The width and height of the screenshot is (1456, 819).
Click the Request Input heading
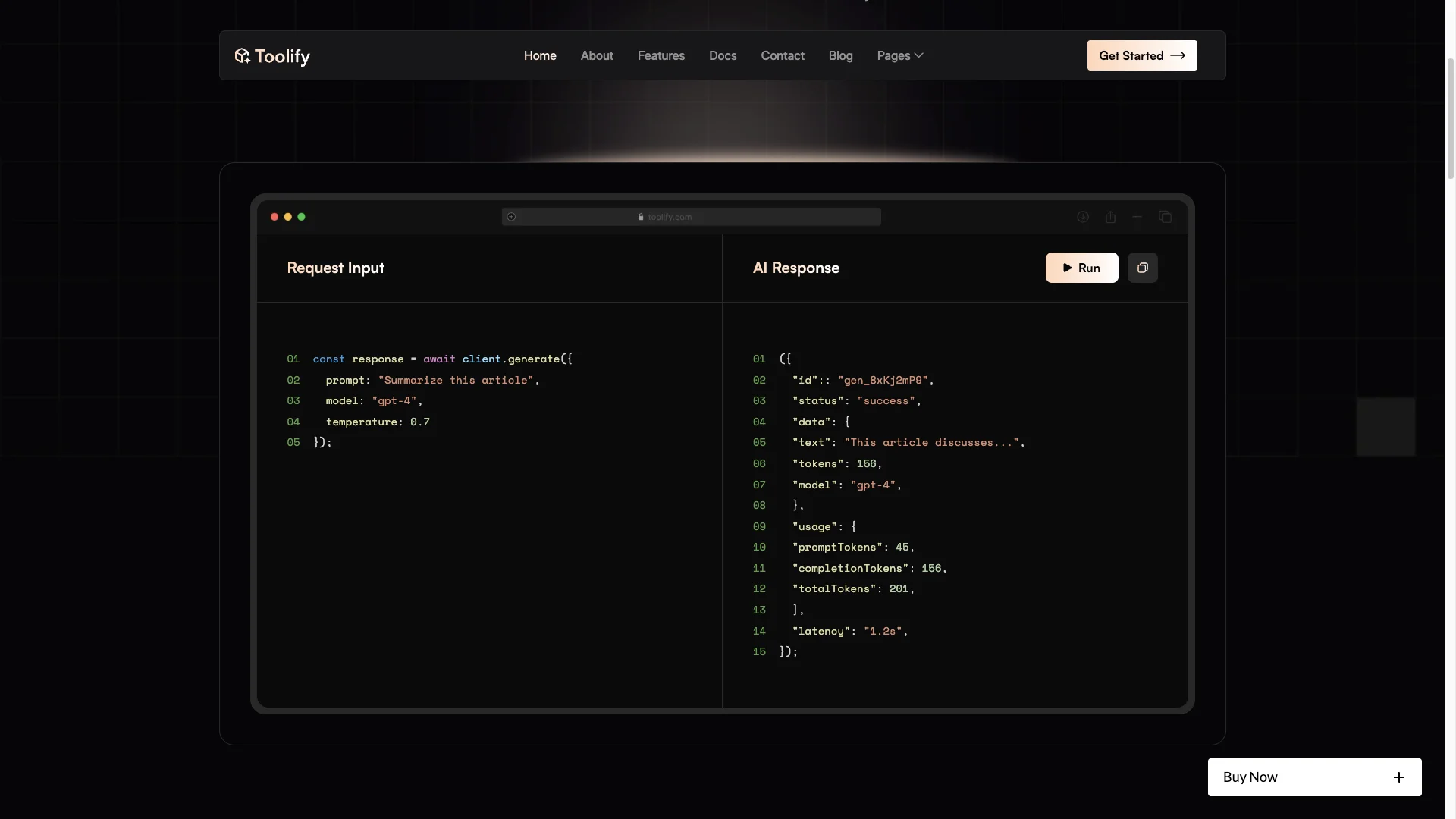(x=335, y=268)
